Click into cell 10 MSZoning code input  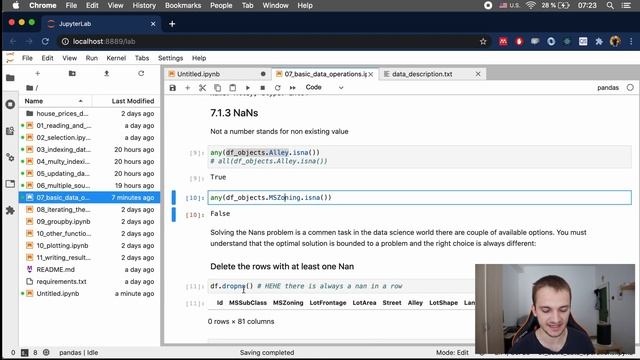[419, 198]
